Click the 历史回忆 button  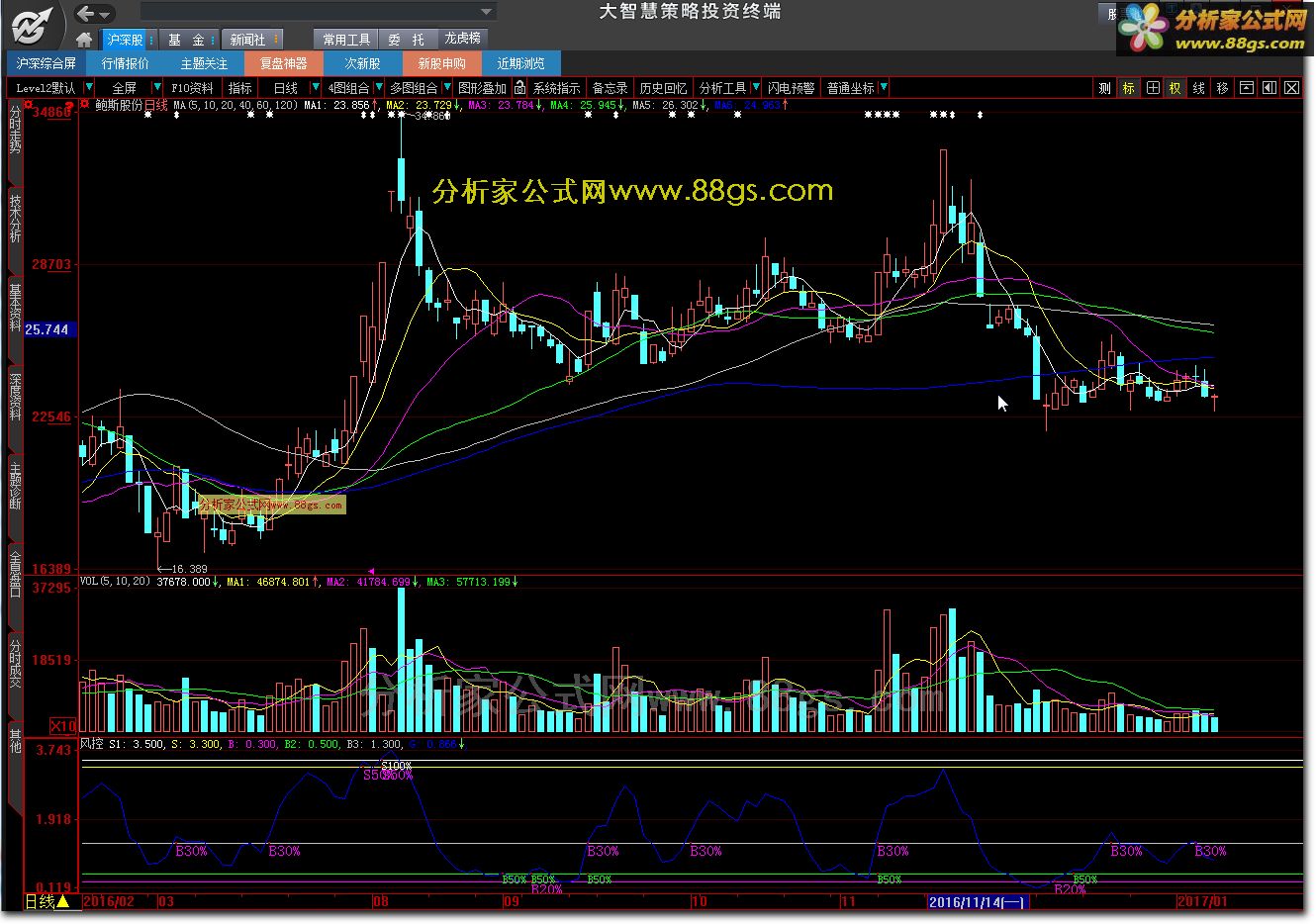tap(663, 88)
